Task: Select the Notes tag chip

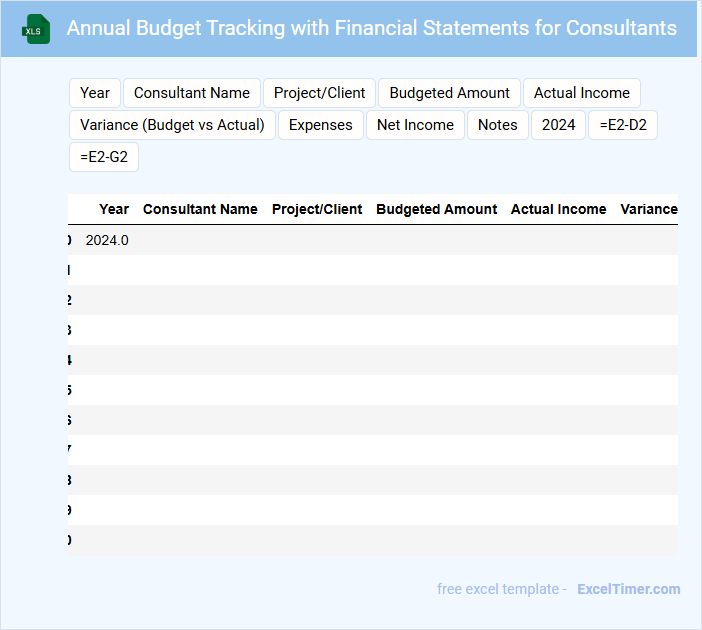Action: click(x=498, y=125)
